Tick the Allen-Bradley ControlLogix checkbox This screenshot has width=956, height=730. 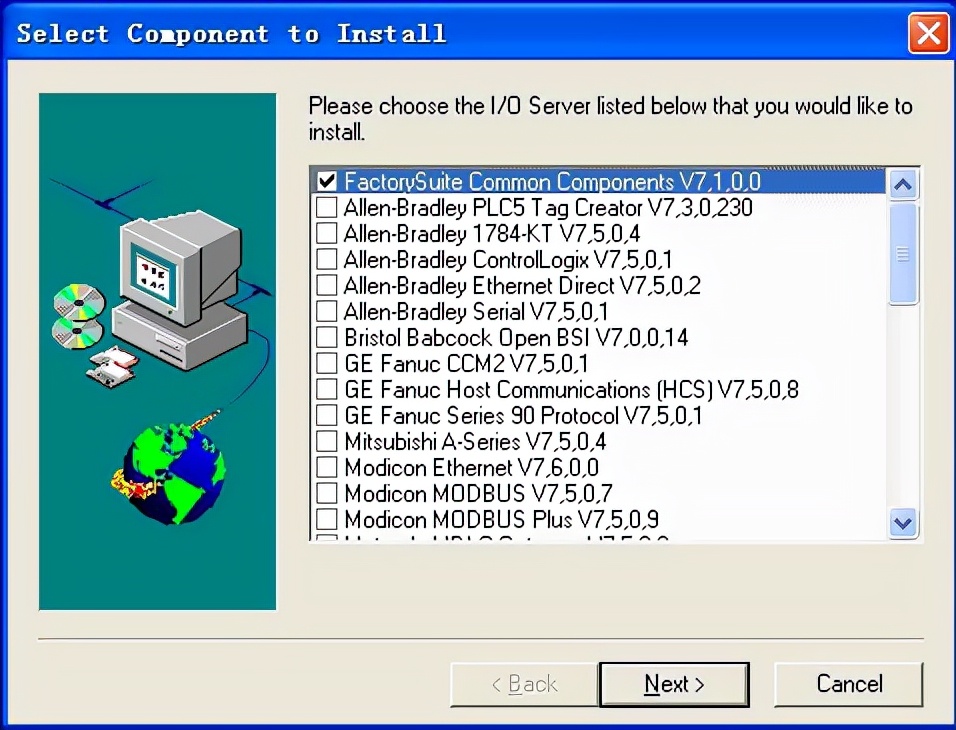point(327,259)
